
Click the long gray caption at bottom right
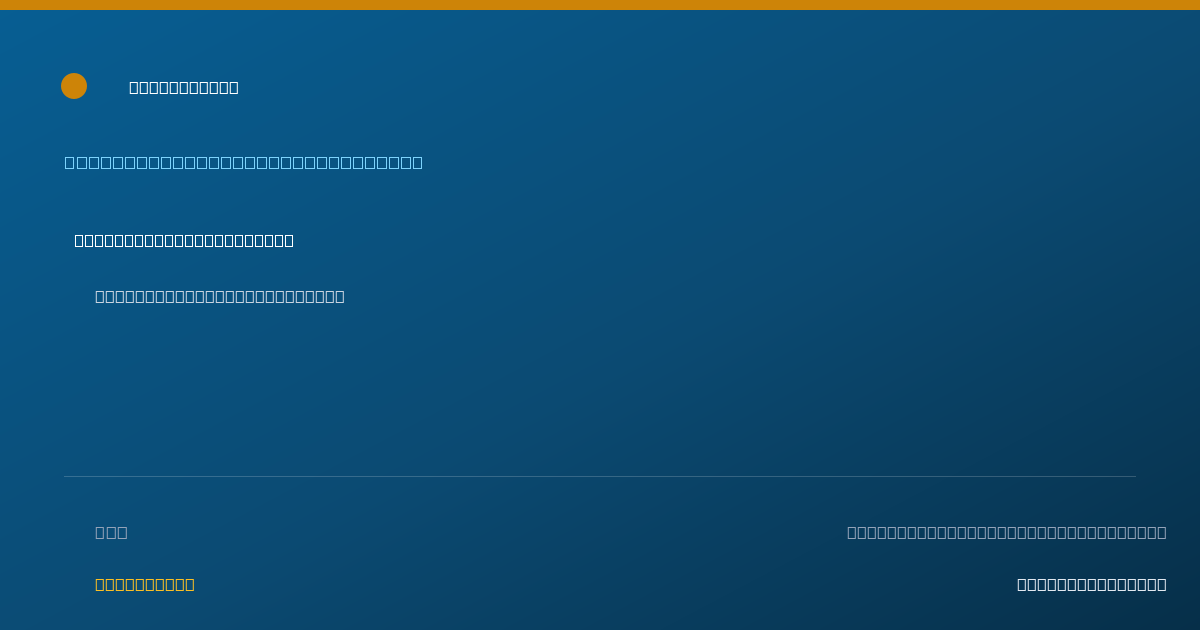tap(1007, 532)
